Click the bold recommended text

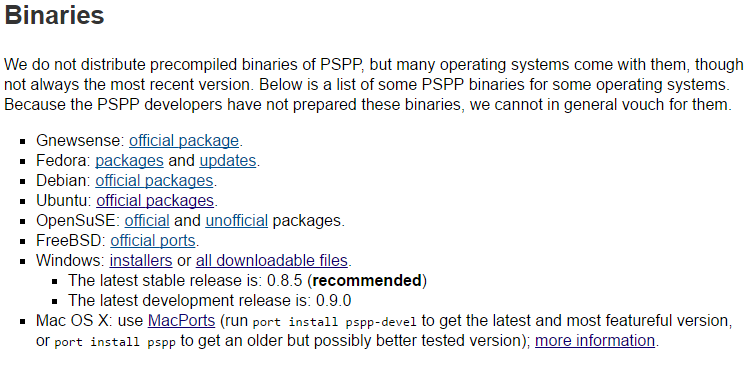(367, 280)
